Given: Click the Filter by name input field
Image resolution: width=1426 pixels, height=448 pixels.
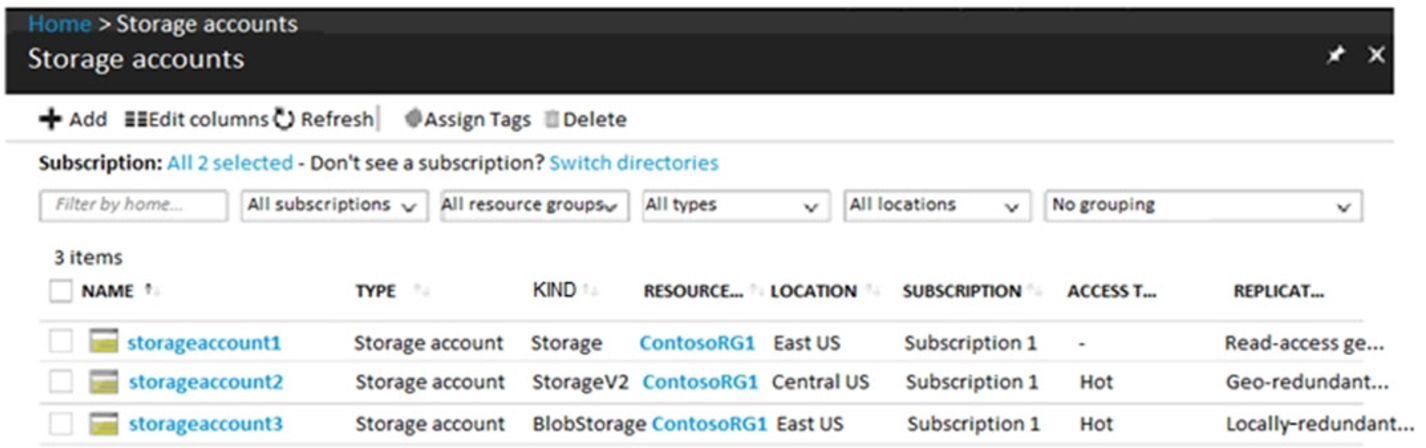Looking at the screenshot, I should (133, 205).
